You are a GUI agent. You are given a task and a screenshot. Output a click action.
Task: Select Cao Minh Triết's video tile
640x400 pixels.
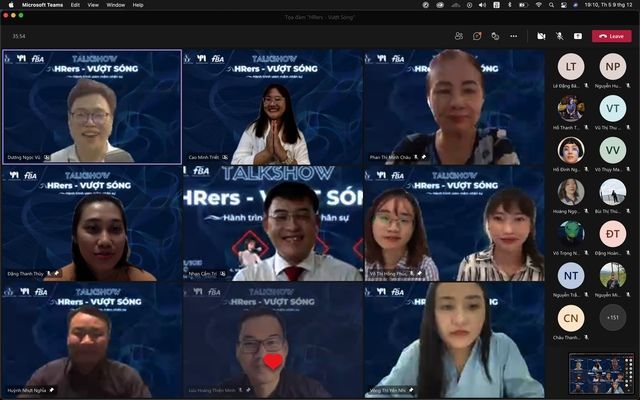272,107
